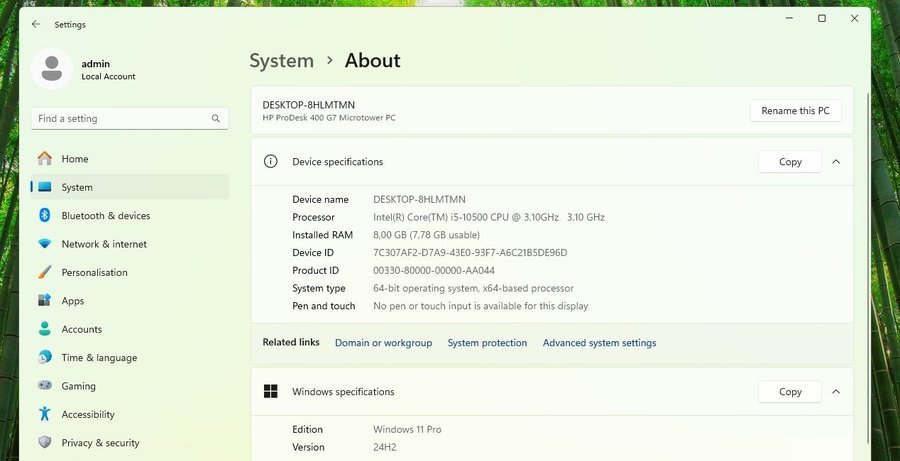Open Network & internet Wi-Fi icon
The height and width of the screenshot is (461, 900).
click(x=44, y=244)
